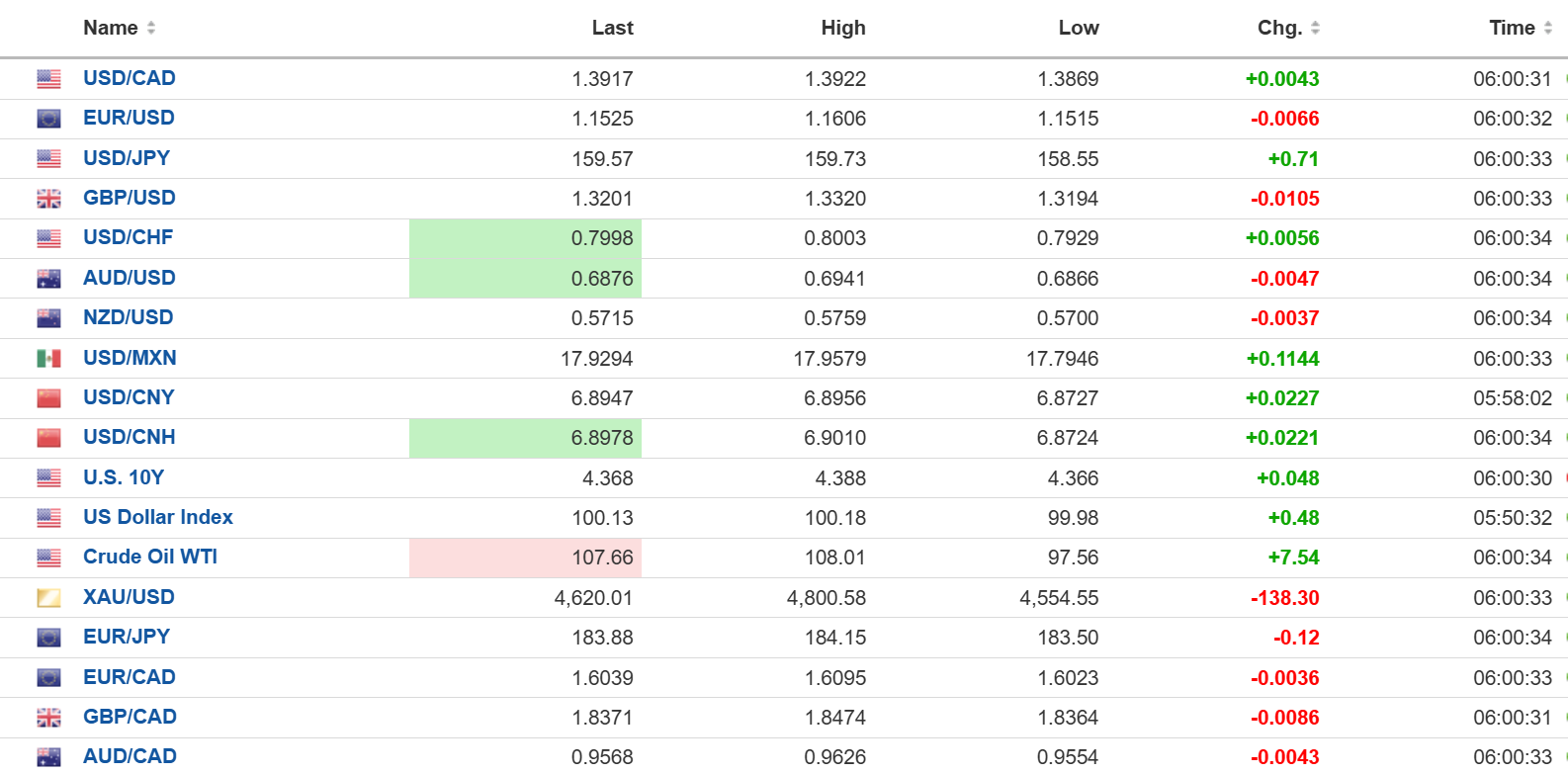Click the US flag icon beside USD/CAD
Viewport: 1568px width, 774px height.
click(x=48, y=79)
